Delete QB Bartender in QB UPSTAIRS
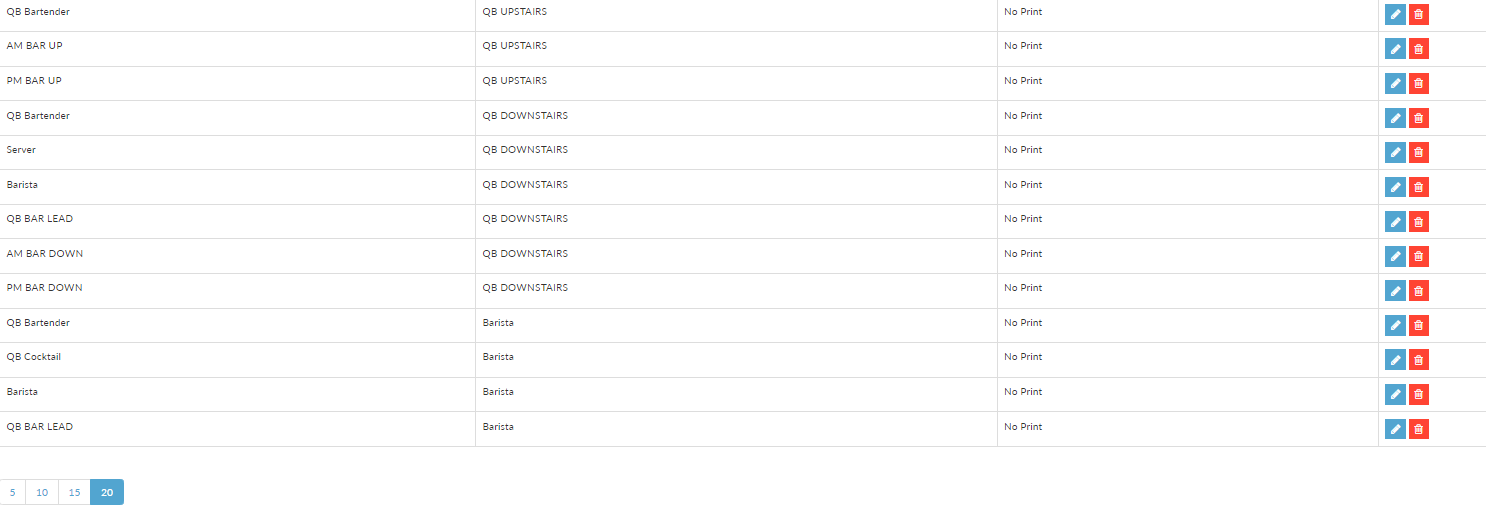 pyautogui.click(x=1418, y=14)
